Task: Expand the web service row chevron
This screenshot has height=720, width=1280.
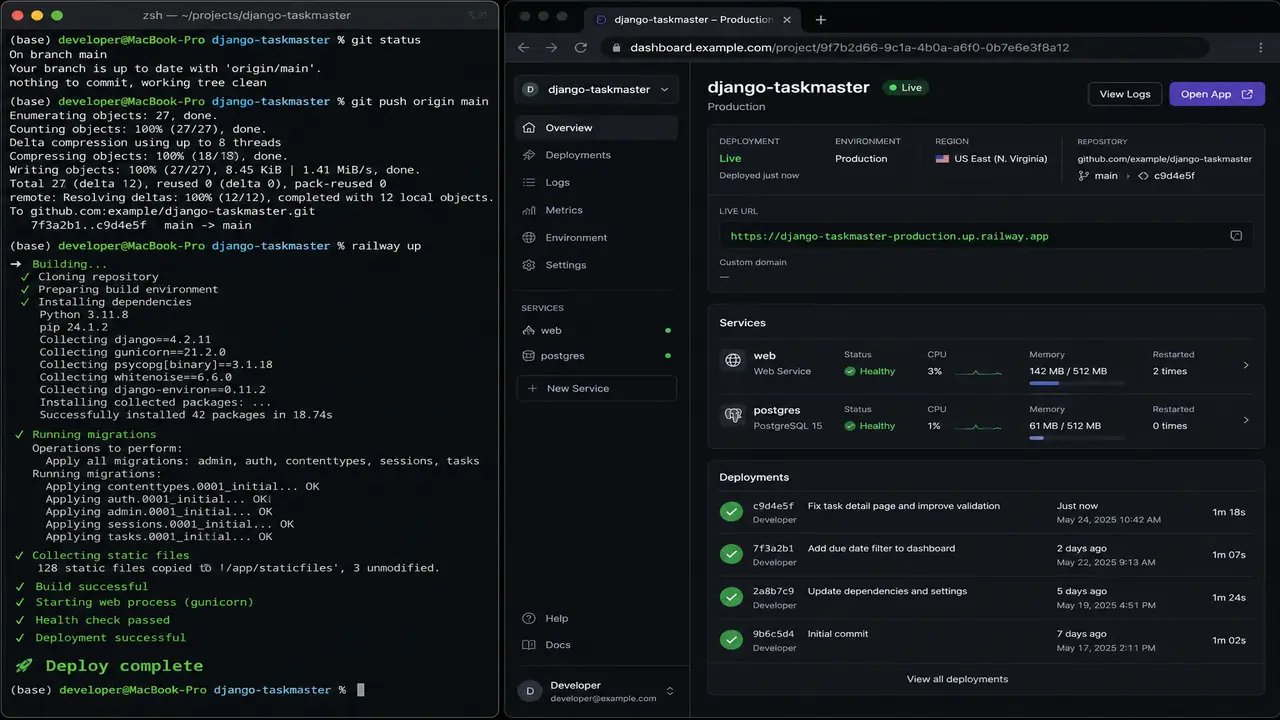Action: (1246, 365)
